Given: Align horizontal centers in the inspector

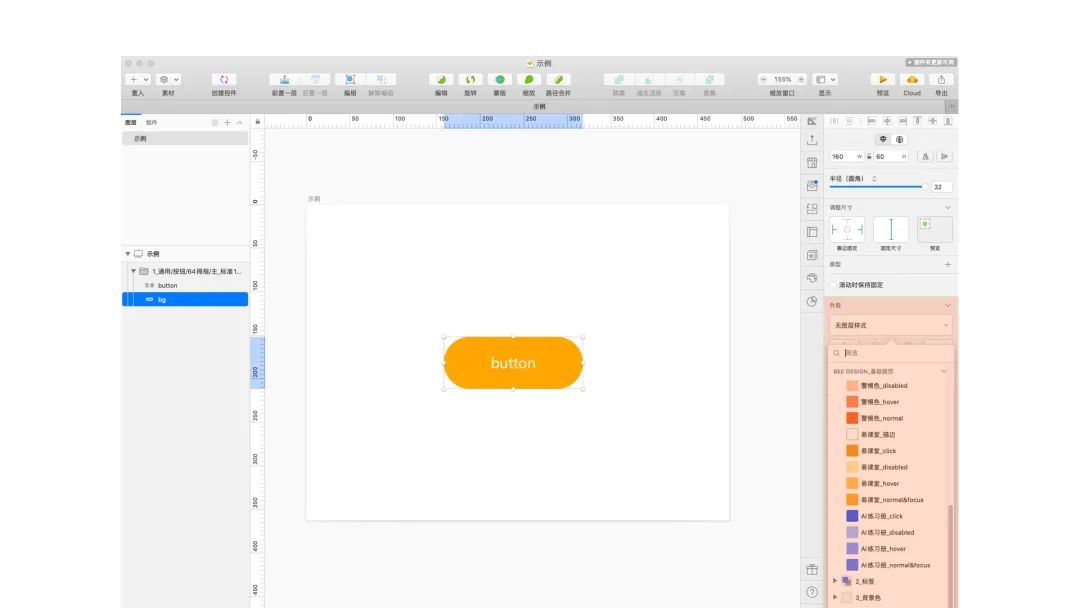Looking at the screenshot, I should point(887,121).
